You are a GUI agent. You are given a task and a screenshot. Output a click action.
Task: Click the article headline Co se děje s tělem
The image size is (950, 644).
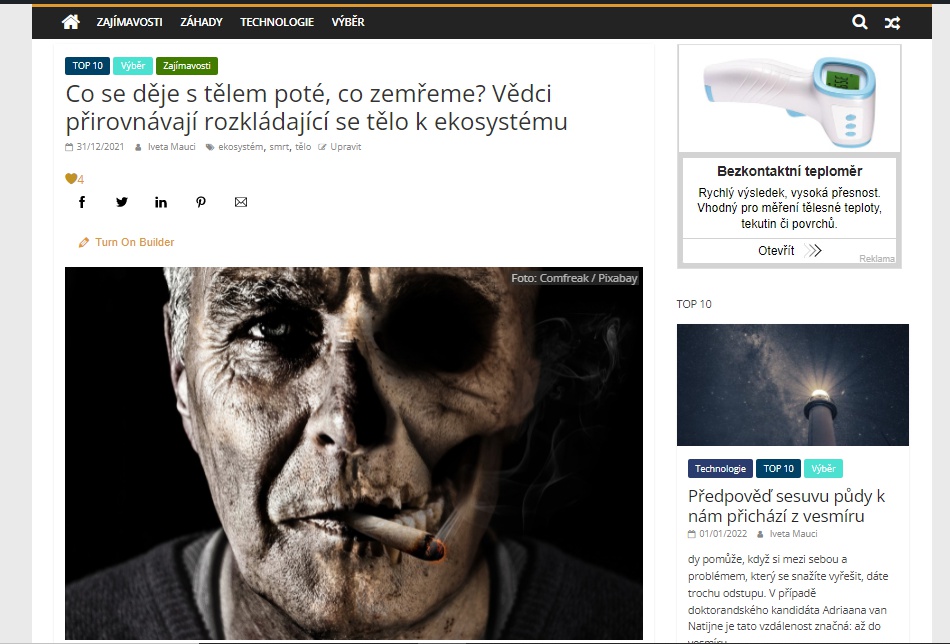316,107
